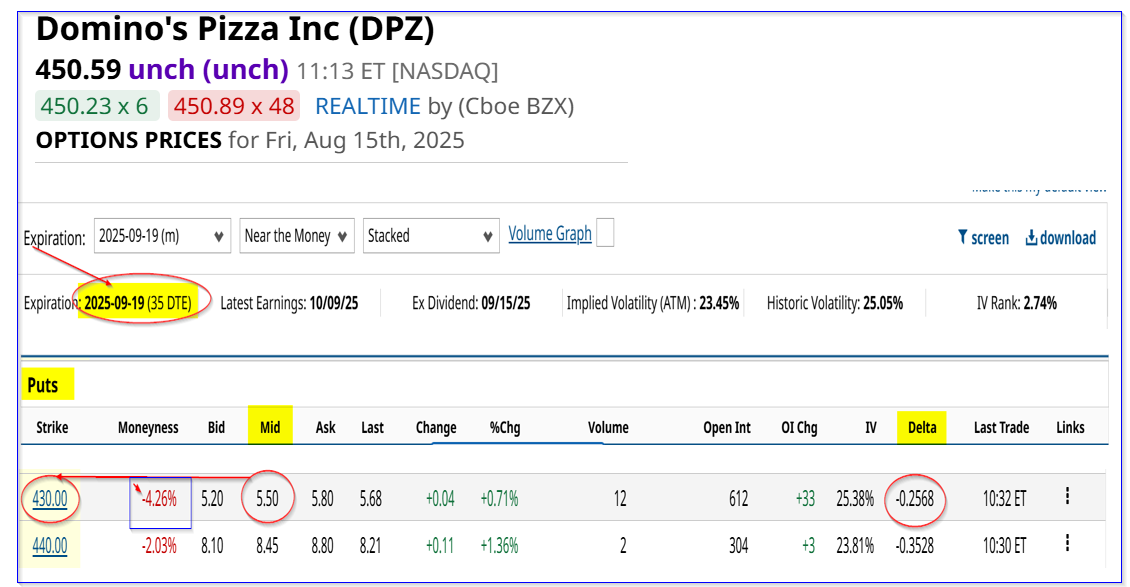
Task: Sort by Last column header
Action: [373, 427]
